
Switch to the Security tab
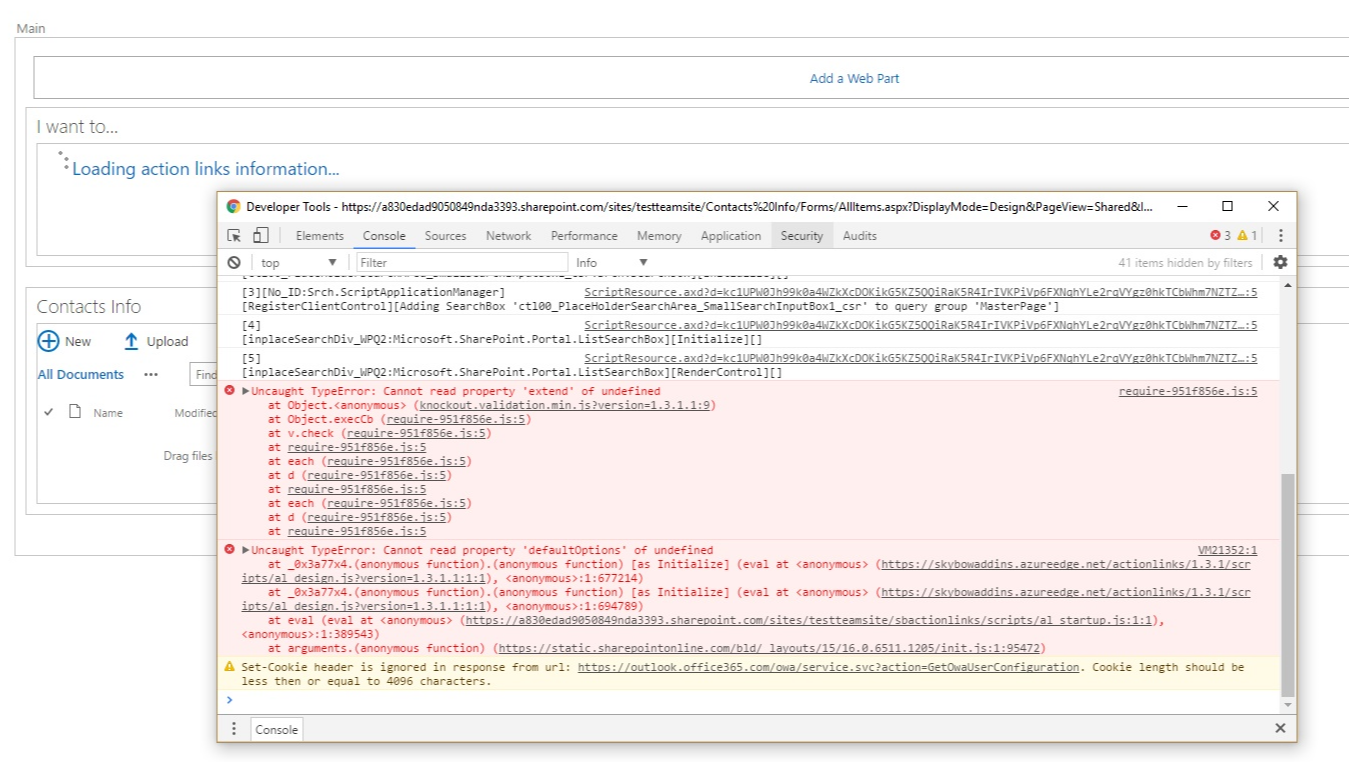[802, 236]
